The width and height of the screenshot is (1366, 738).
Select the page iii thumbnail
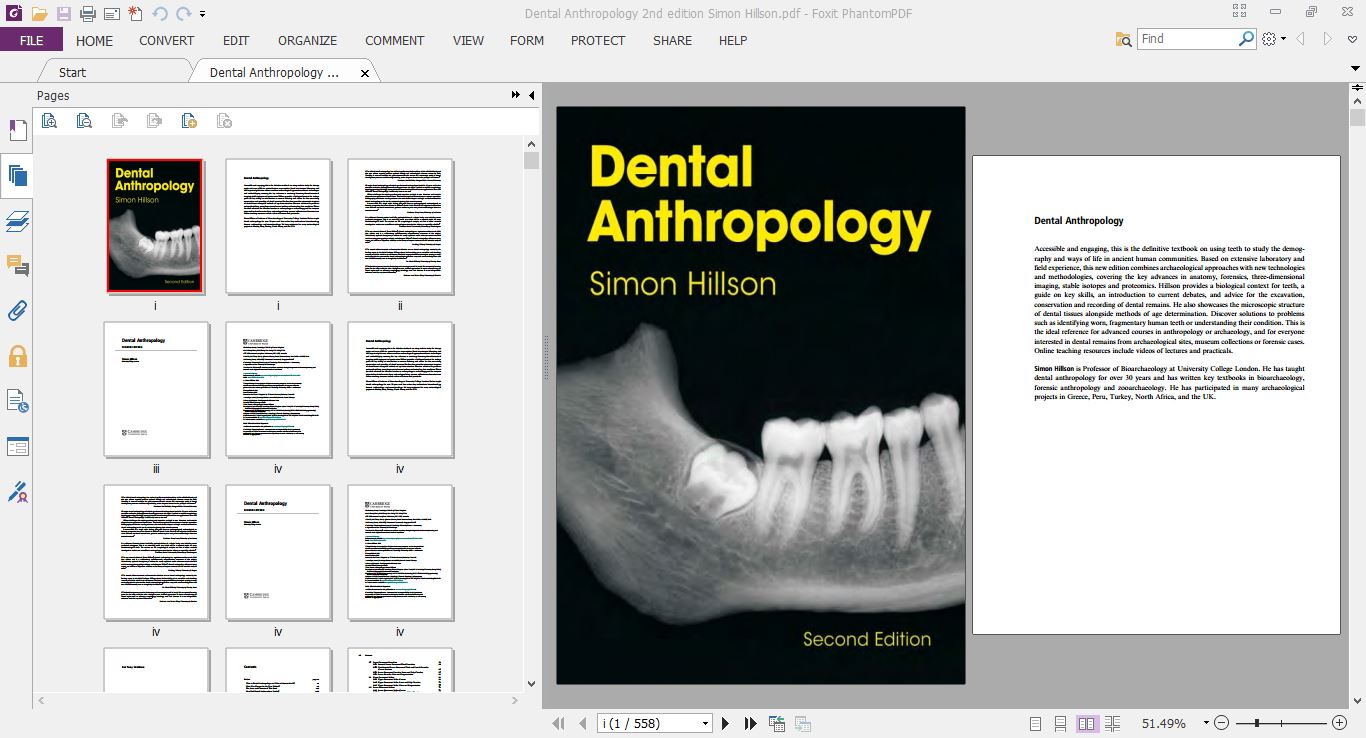point(156,389)
